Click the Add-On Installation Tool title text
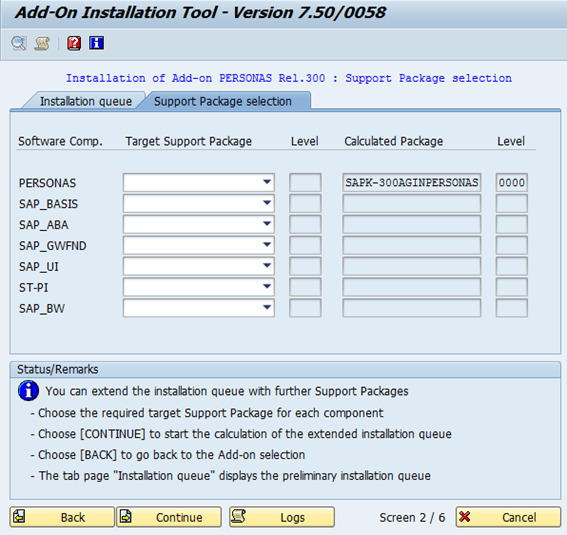 (200, 13)
